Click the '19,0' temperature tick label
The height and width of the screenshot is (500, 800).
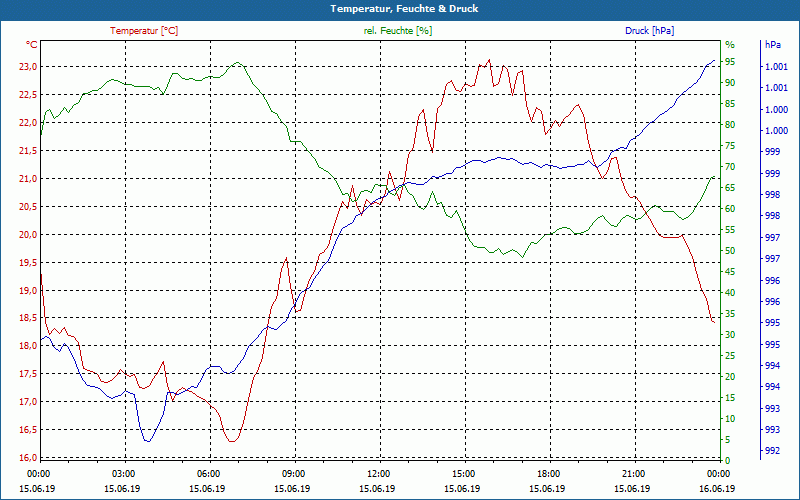(x=28, y=290)
